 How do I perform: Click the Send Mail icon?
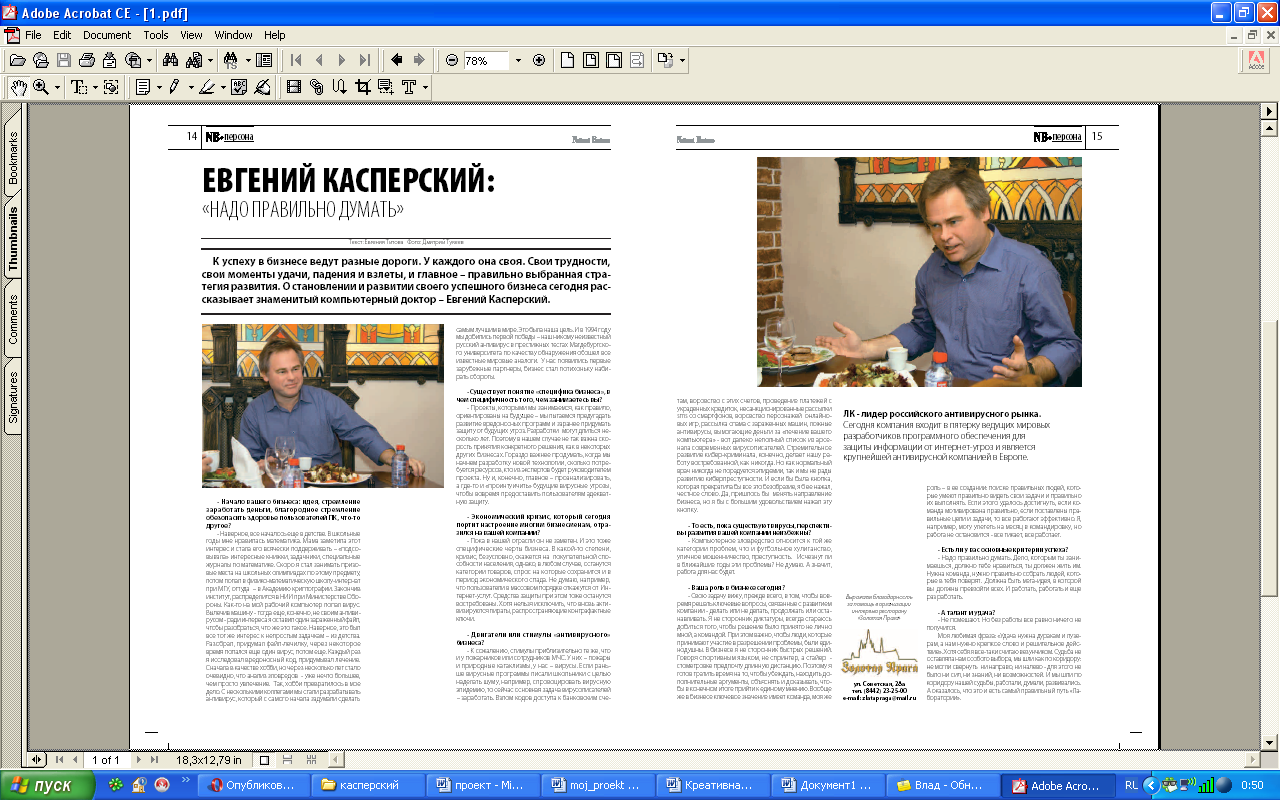pyautogui.click(x=108, y=60)
